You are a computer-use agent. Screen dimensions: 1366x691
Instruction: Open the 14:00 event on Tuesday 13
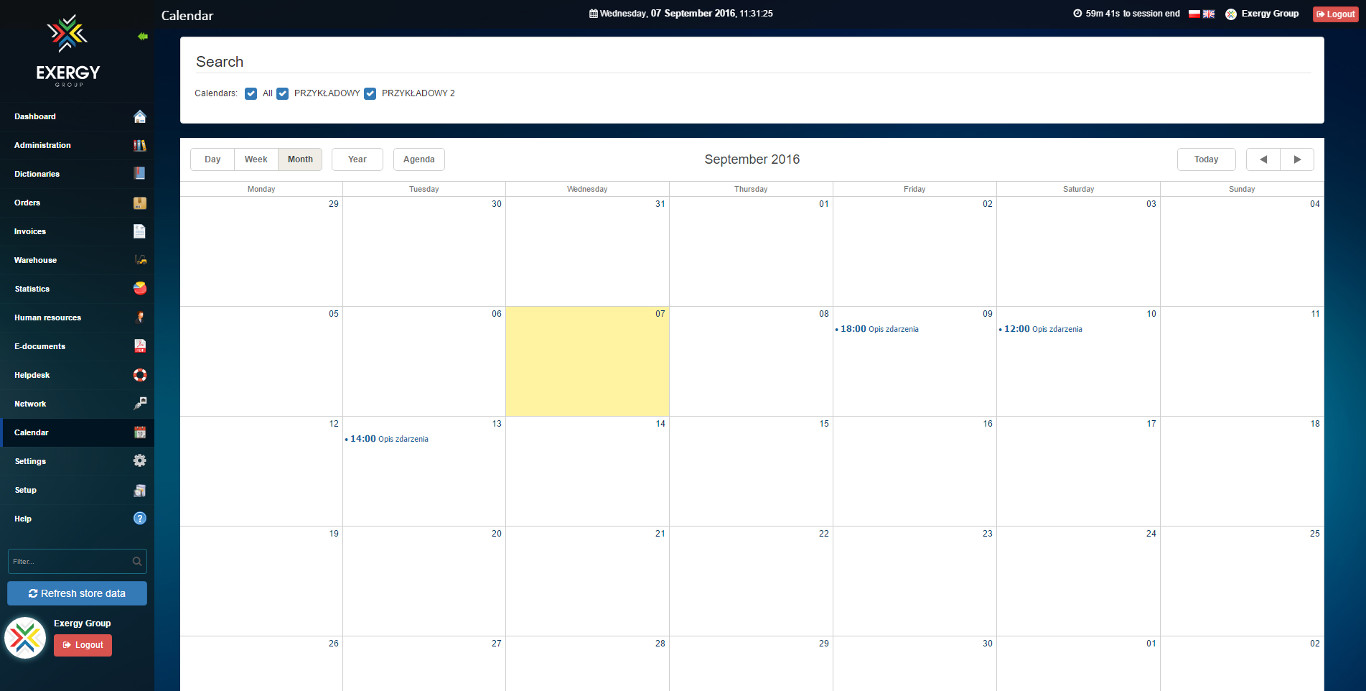coord(388,439)
